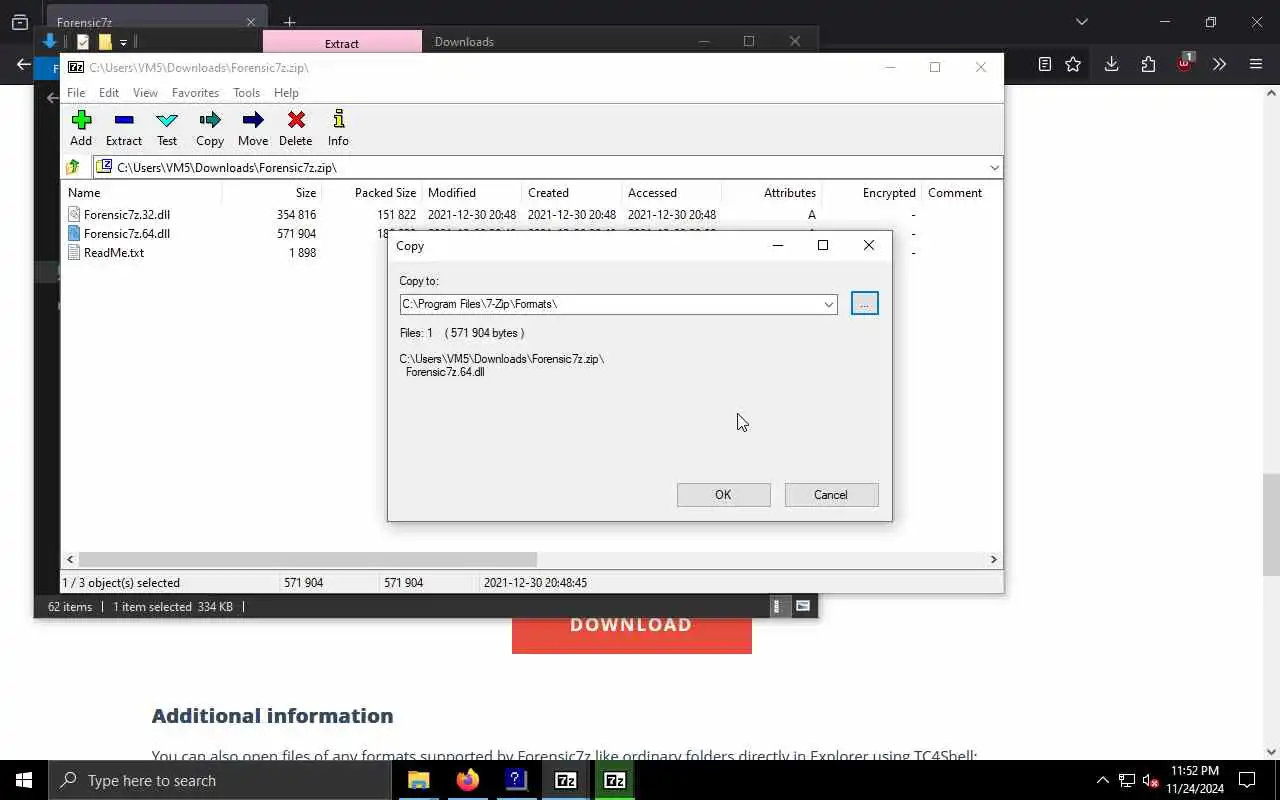Click the volume muted tray icon
Viewport: 1280px width, 800px height.
tap(1150, 780)
